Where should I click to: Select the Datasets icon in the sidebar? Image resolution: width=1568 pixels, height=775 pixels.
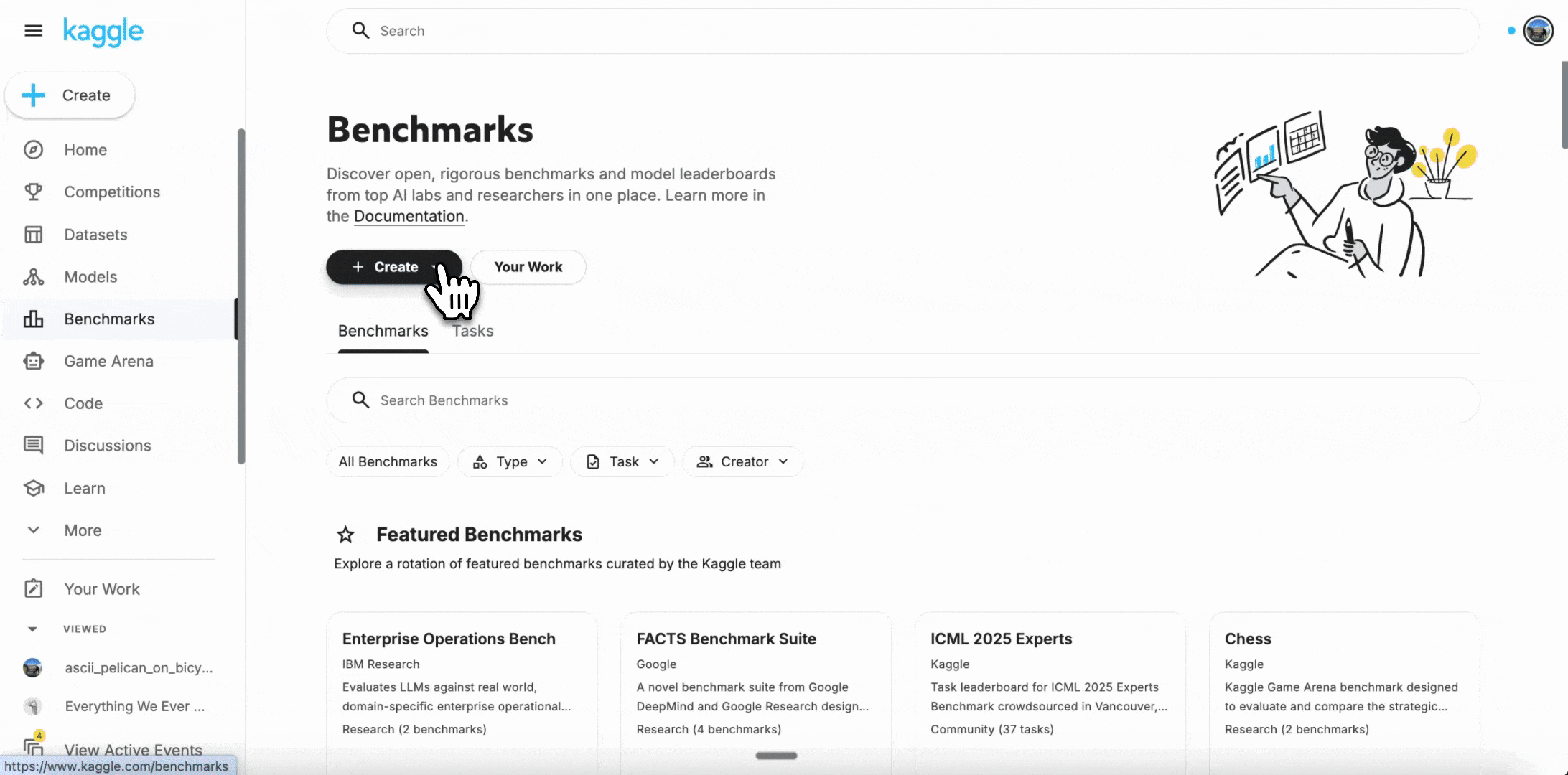coord(34,234)
